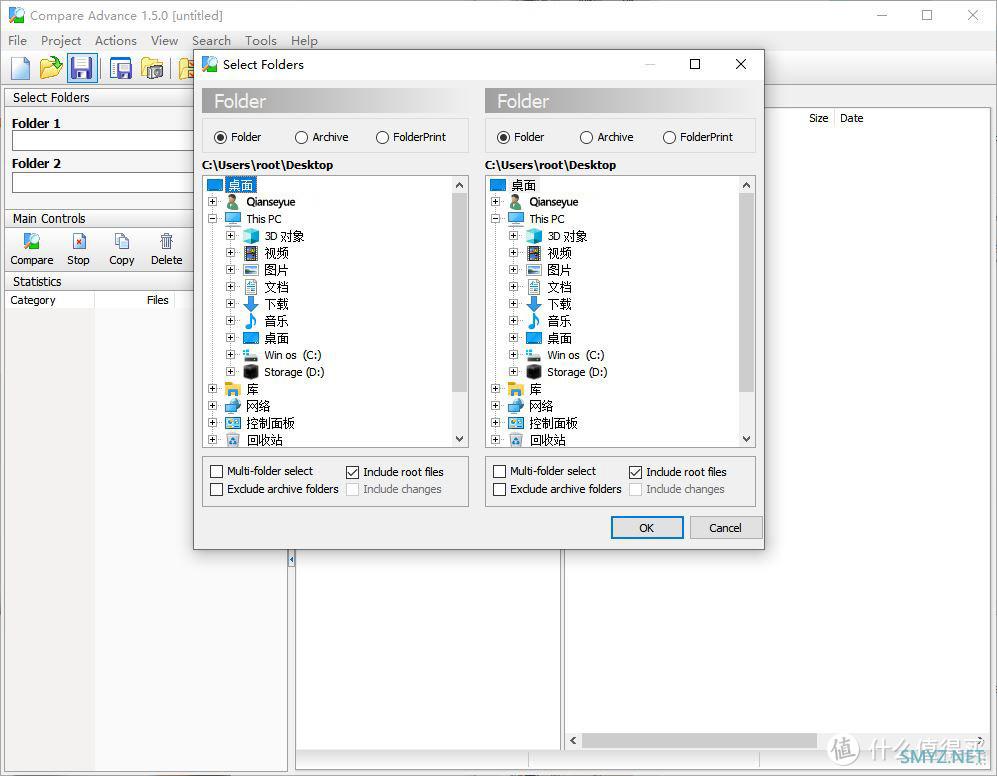Select This PC in left tree

(264, 219)
